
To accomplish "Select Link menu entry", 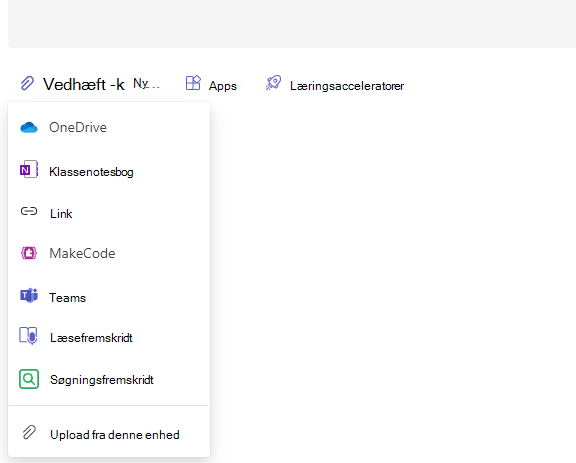I will [61, 214].
